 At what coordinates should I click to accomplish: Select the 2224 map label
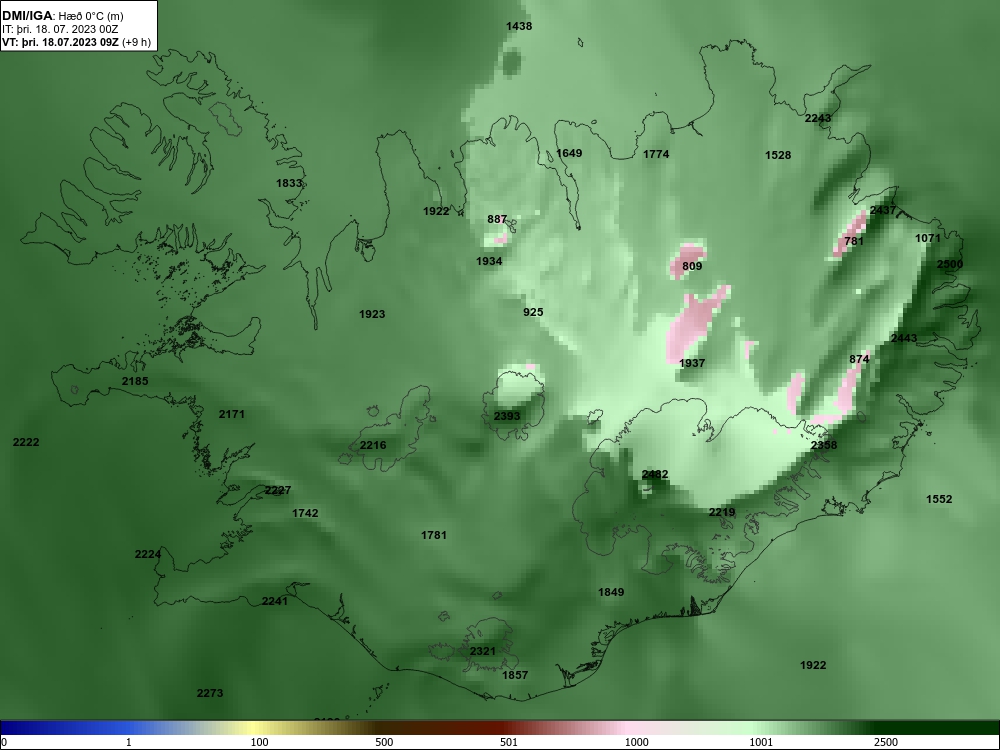point(148,554)
